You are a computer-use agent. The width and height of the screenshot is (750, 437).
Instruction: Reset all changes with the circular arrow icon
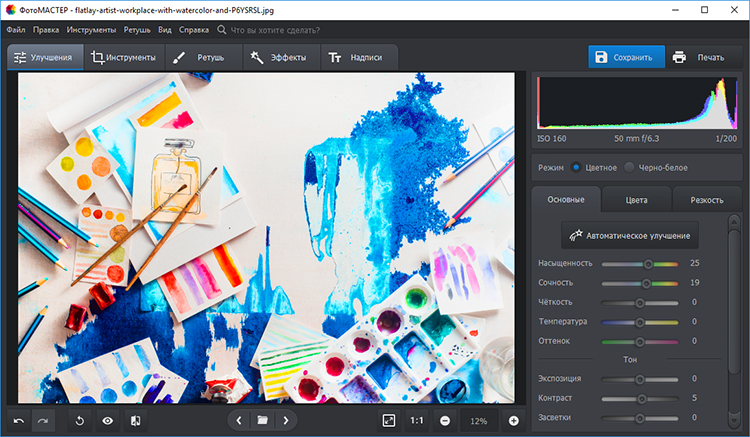[x=81, y=421]
